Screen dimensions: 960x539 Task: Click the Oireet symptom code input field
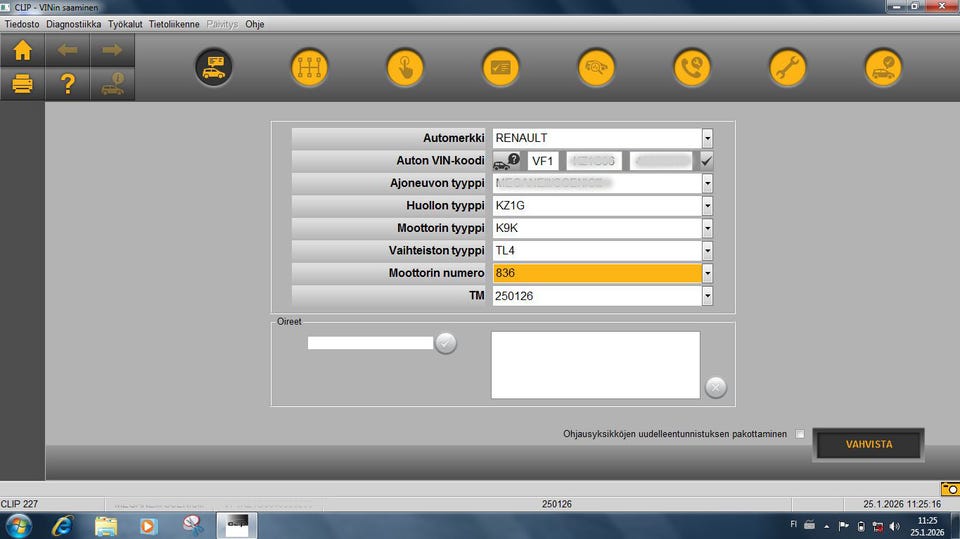(x=370, y=343)
